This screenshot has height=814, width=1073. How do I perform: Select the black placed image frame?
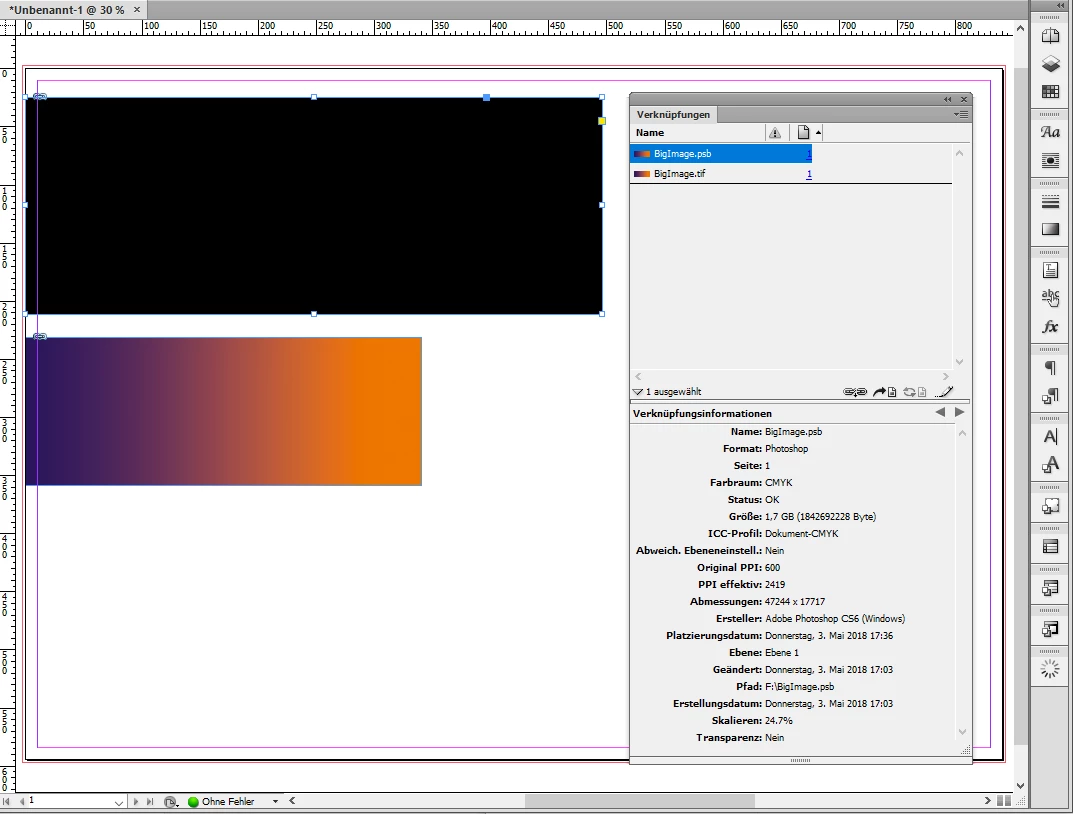point(314,205)
